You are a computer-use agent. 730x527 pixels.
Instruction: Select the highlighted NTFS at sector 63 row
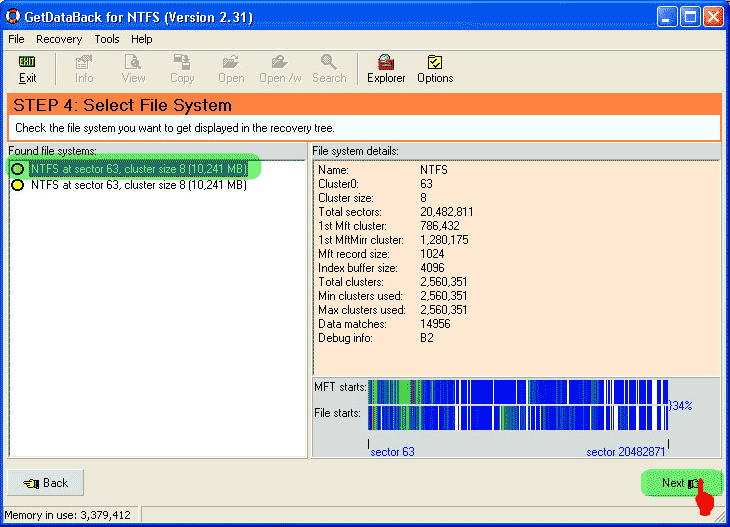pos(139,169)
